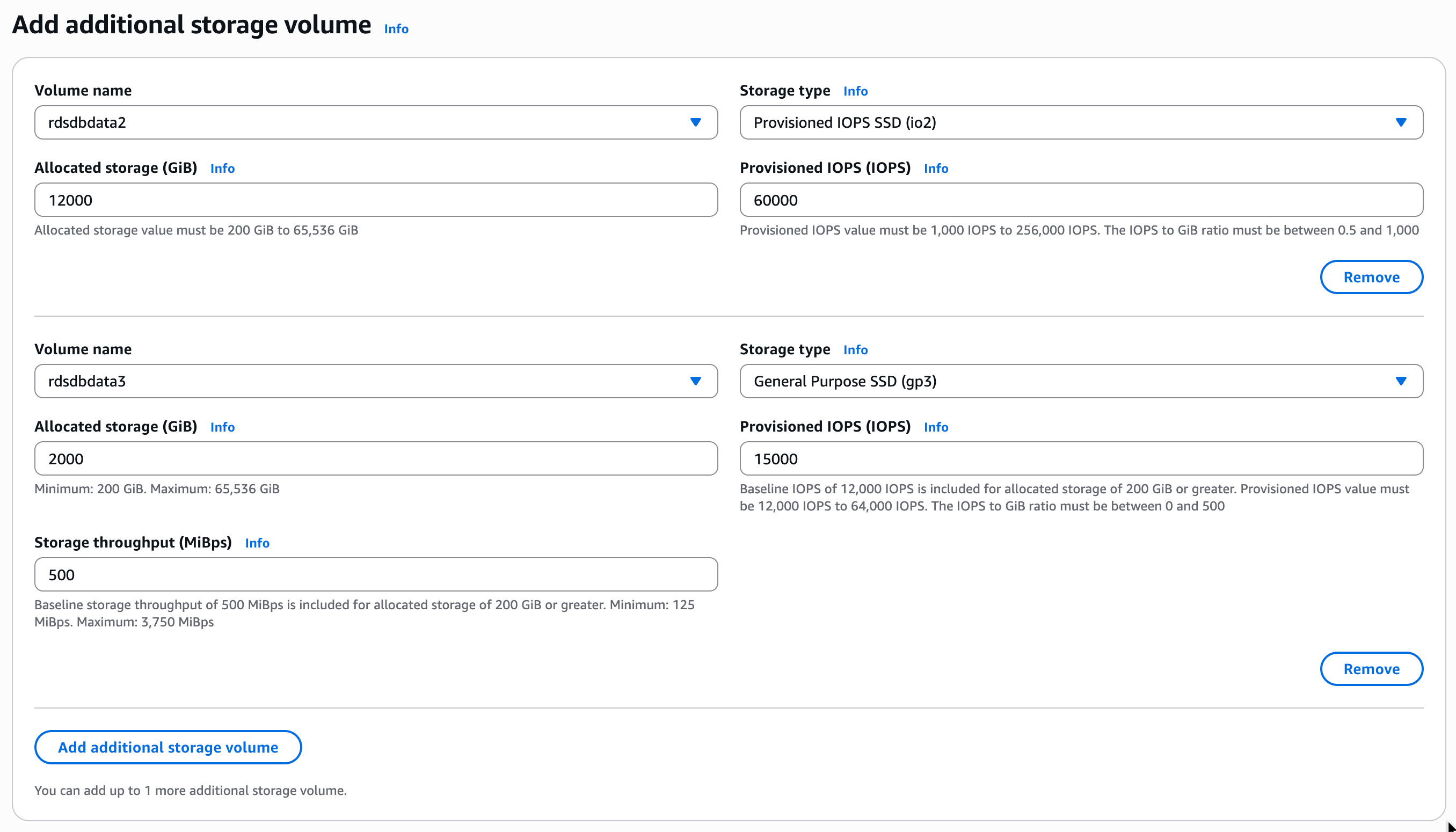Open Info for second Storage type

pos(855,350)
